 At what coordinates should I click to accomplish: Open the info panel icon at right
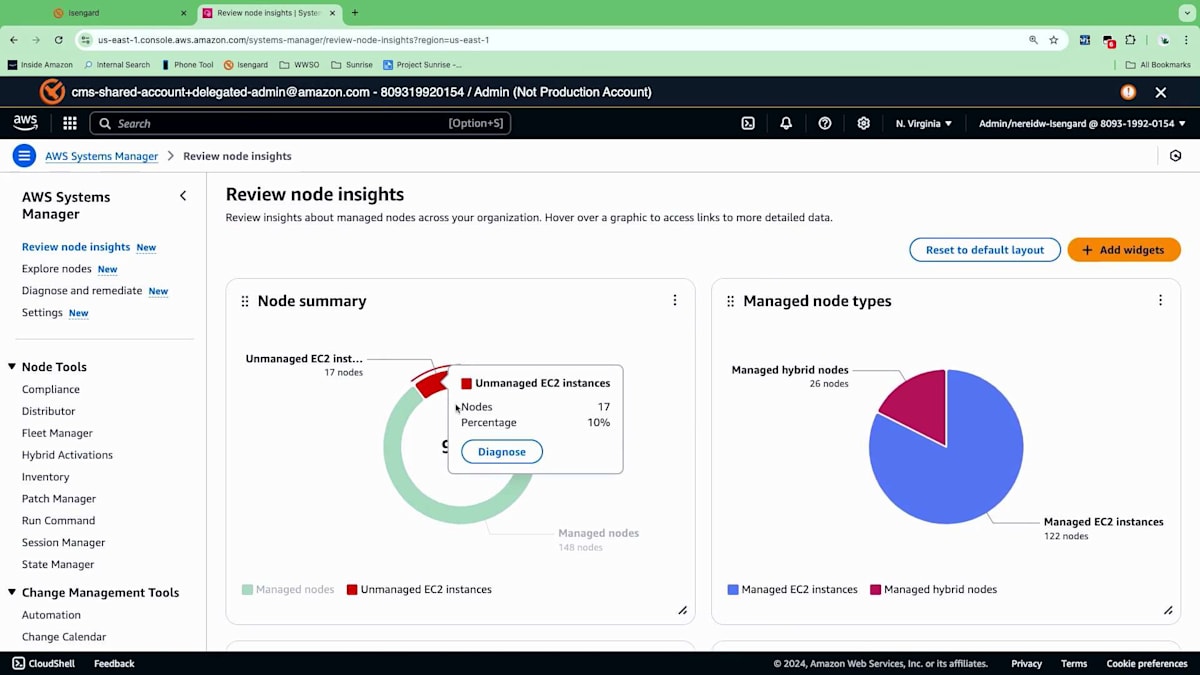1176,156
